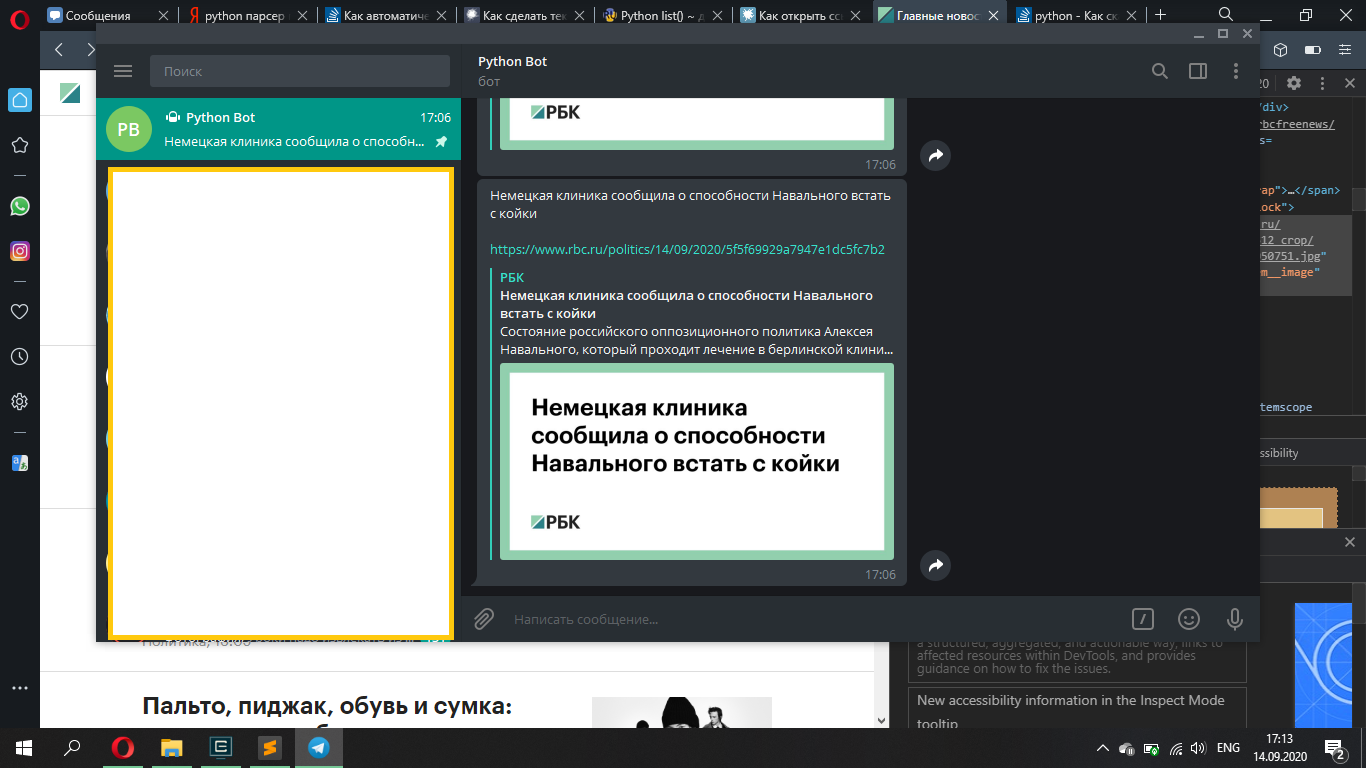Show hidden tray icons chevron
The height and width of the screenshot is (768, 1366).
(x=1103, y=748)
